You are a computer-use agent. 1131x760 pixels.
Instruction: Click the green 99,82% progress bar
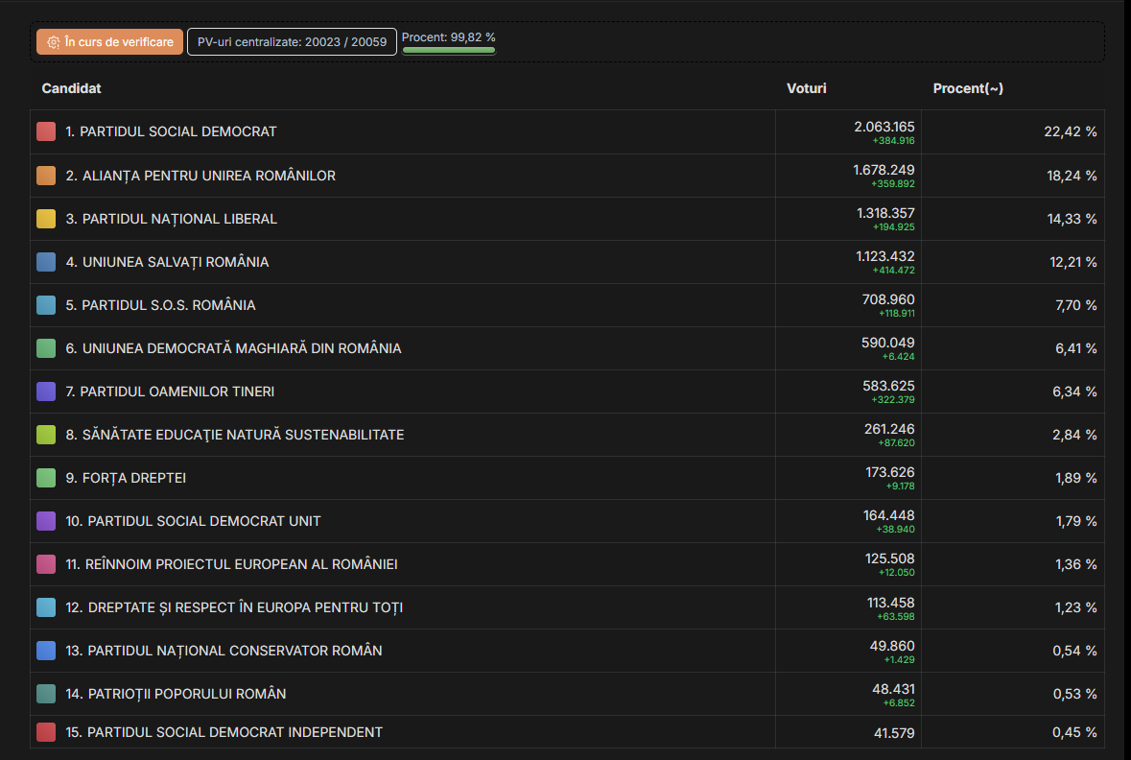[x=449, y=50]
